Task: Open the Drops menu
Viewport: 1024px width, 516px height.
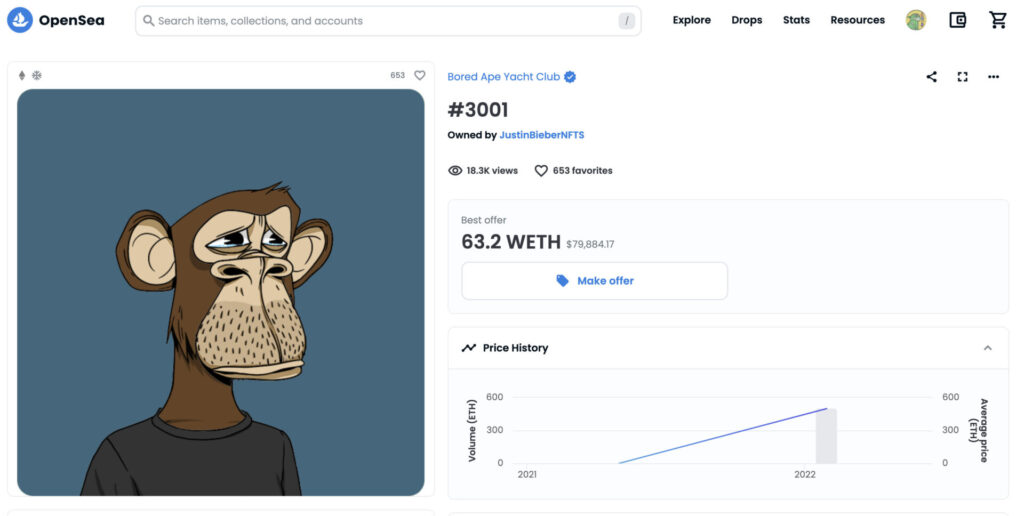Action: [x=746, y=20]
